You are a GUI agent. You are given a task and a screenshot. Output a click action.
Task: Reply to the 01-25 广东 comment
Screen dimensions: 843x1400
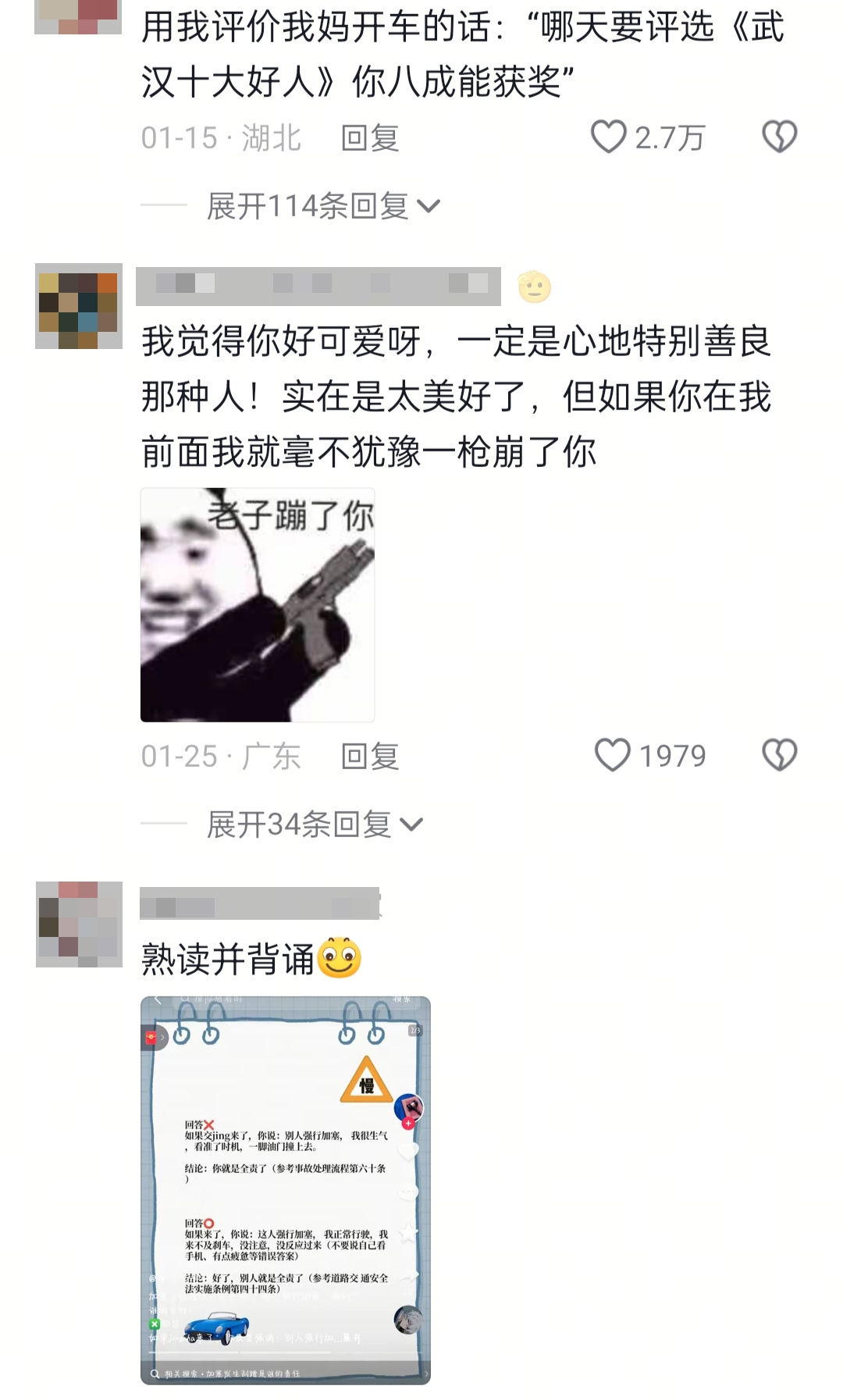370,757
